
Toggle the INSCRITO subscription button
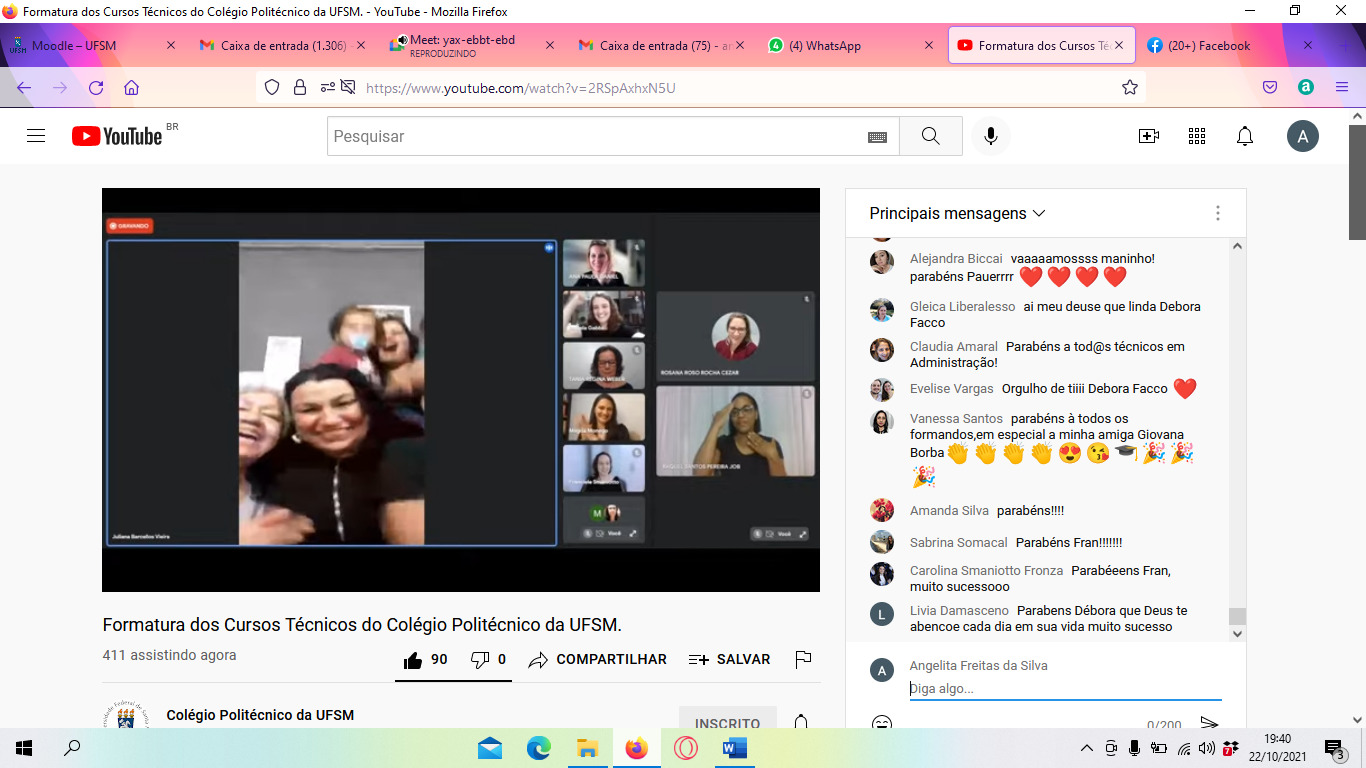[727, 723]
